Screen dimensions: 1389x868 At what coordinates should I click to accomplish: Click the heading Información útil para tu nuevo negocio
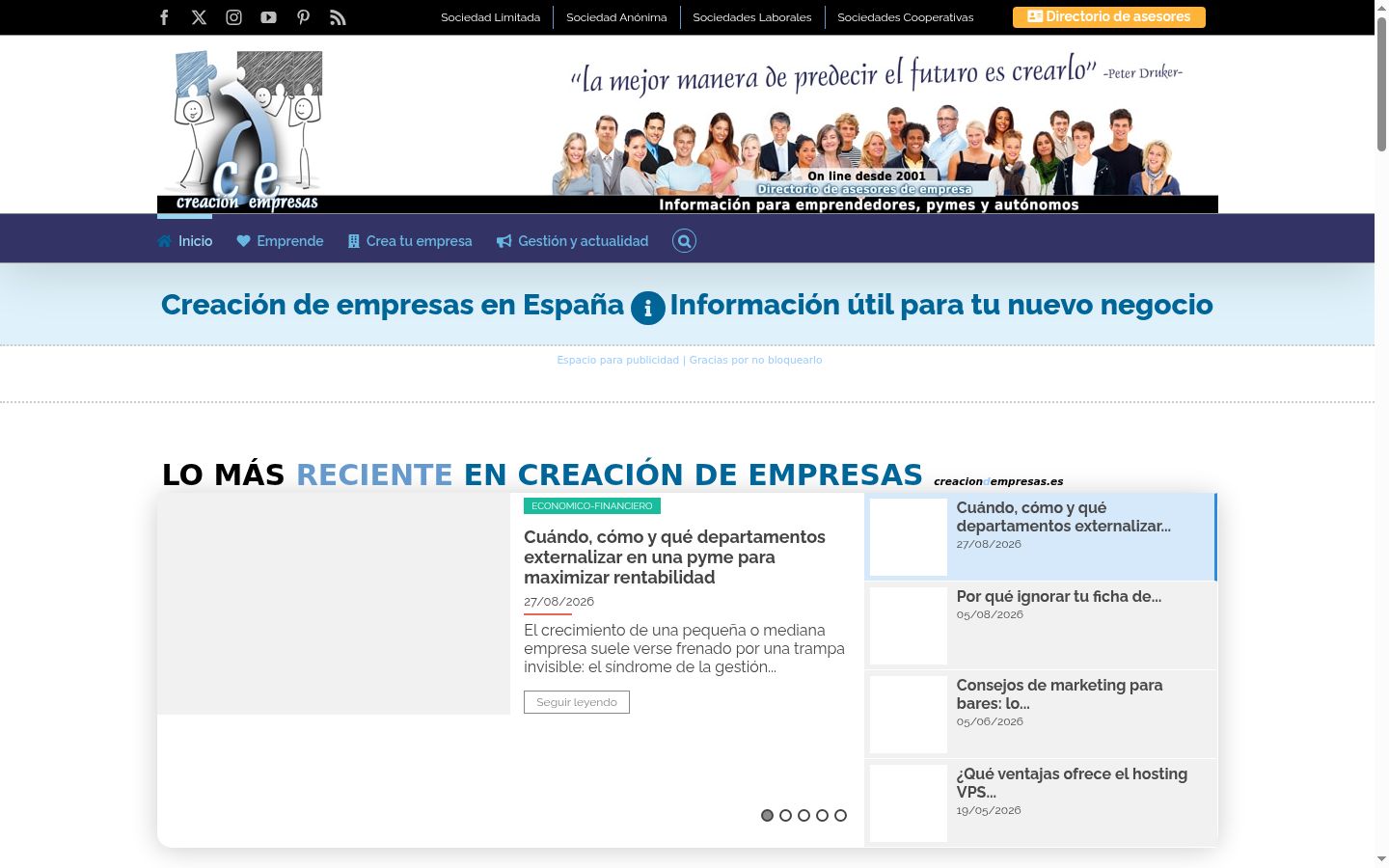[x=941, y=305]
